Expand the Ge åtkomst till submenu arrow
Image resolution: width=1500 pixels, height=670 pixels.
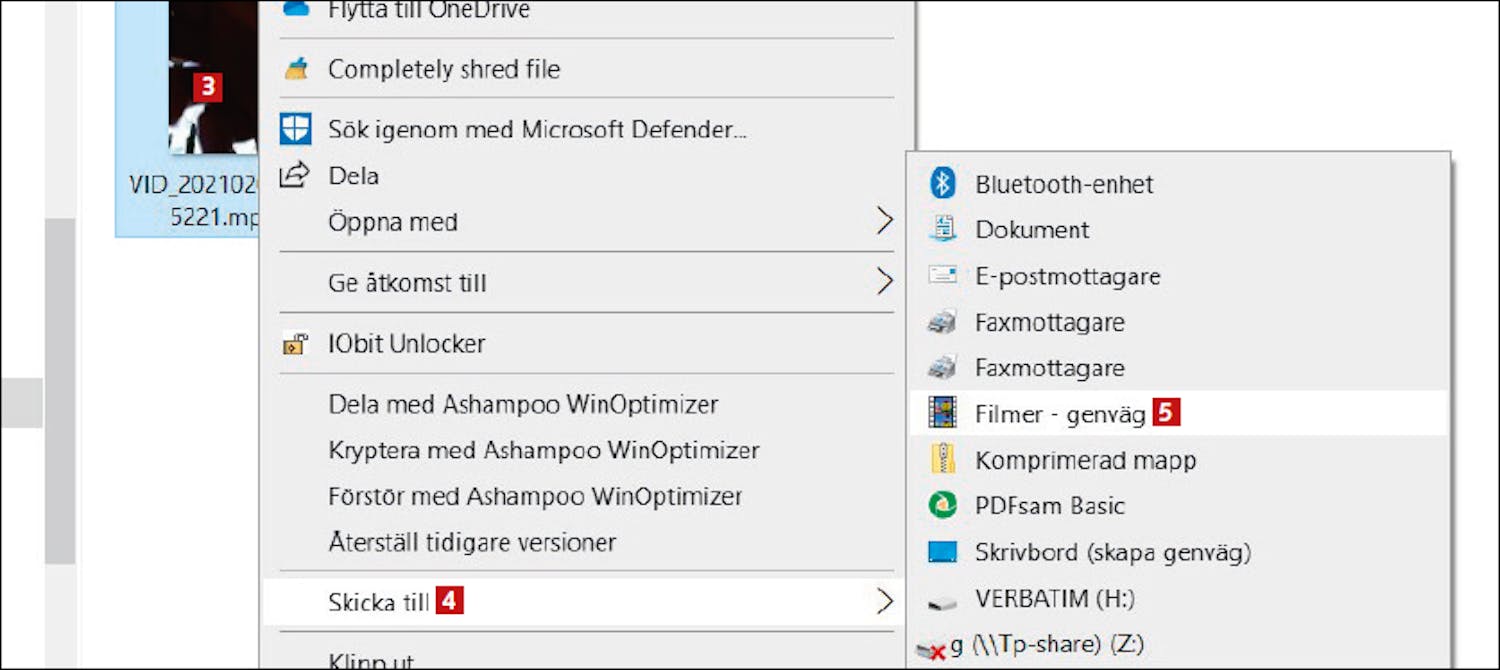(x=884, y=282)
